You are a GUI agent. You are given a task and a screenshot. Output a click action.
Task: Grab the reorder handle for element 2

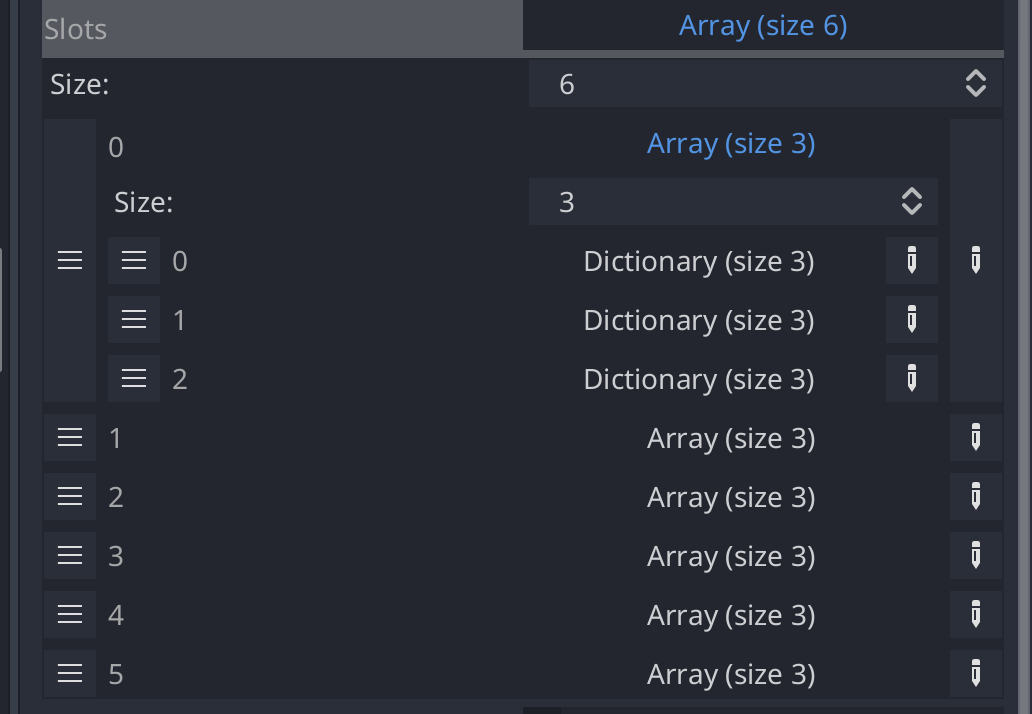point(70,496)
